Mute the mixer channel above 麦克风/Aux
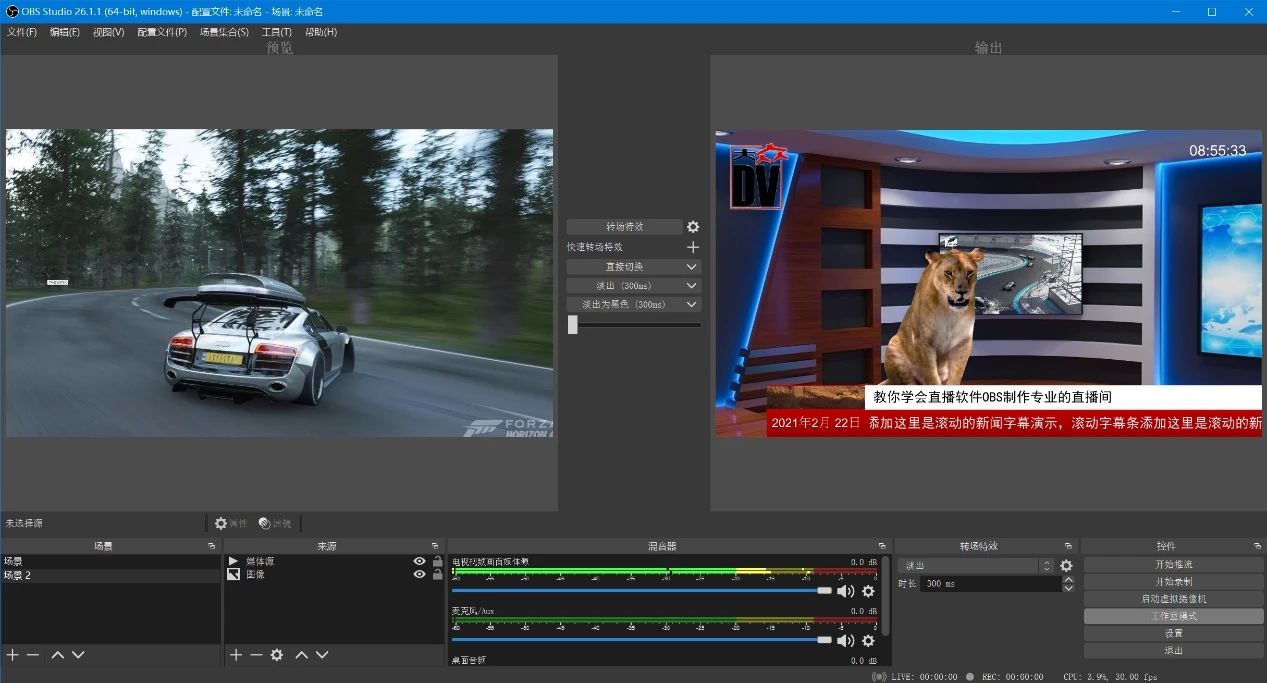 tap(846, 591)
